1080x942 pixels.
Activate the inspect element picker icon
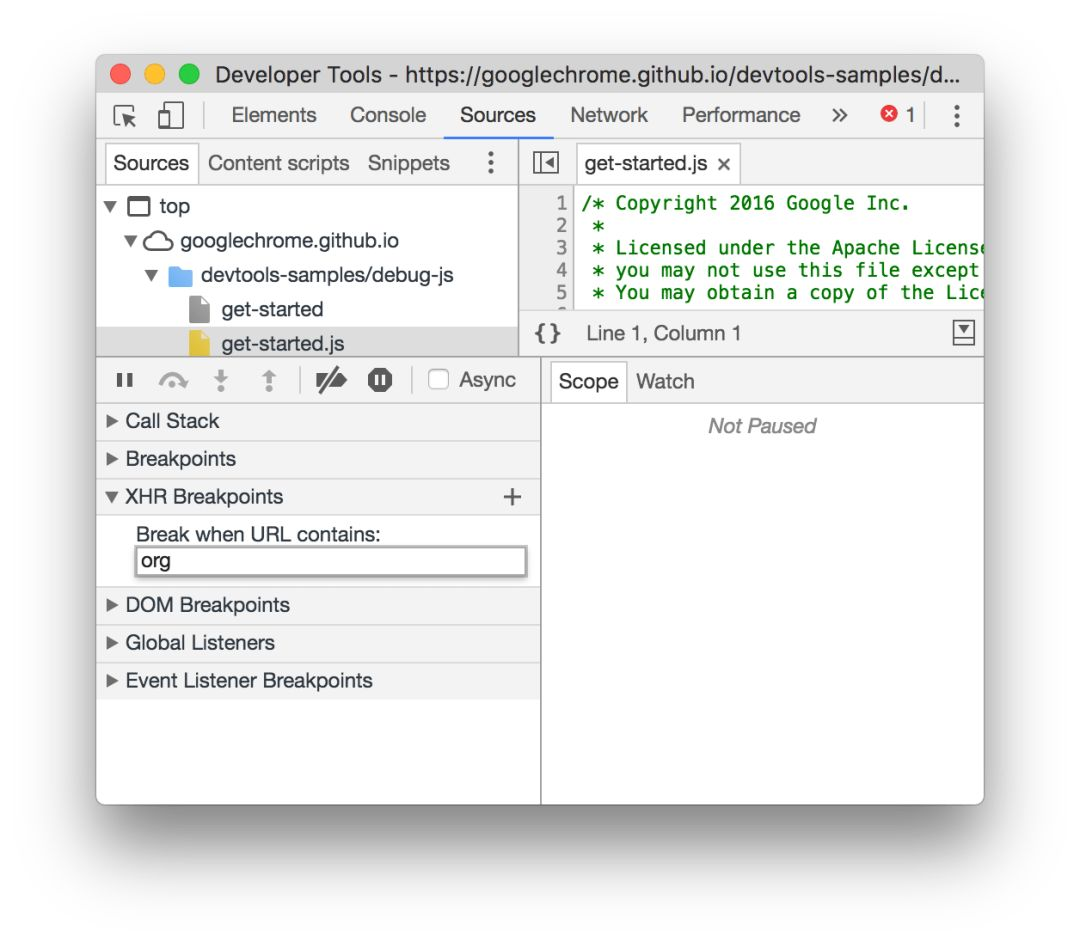[x=125, y=116]
